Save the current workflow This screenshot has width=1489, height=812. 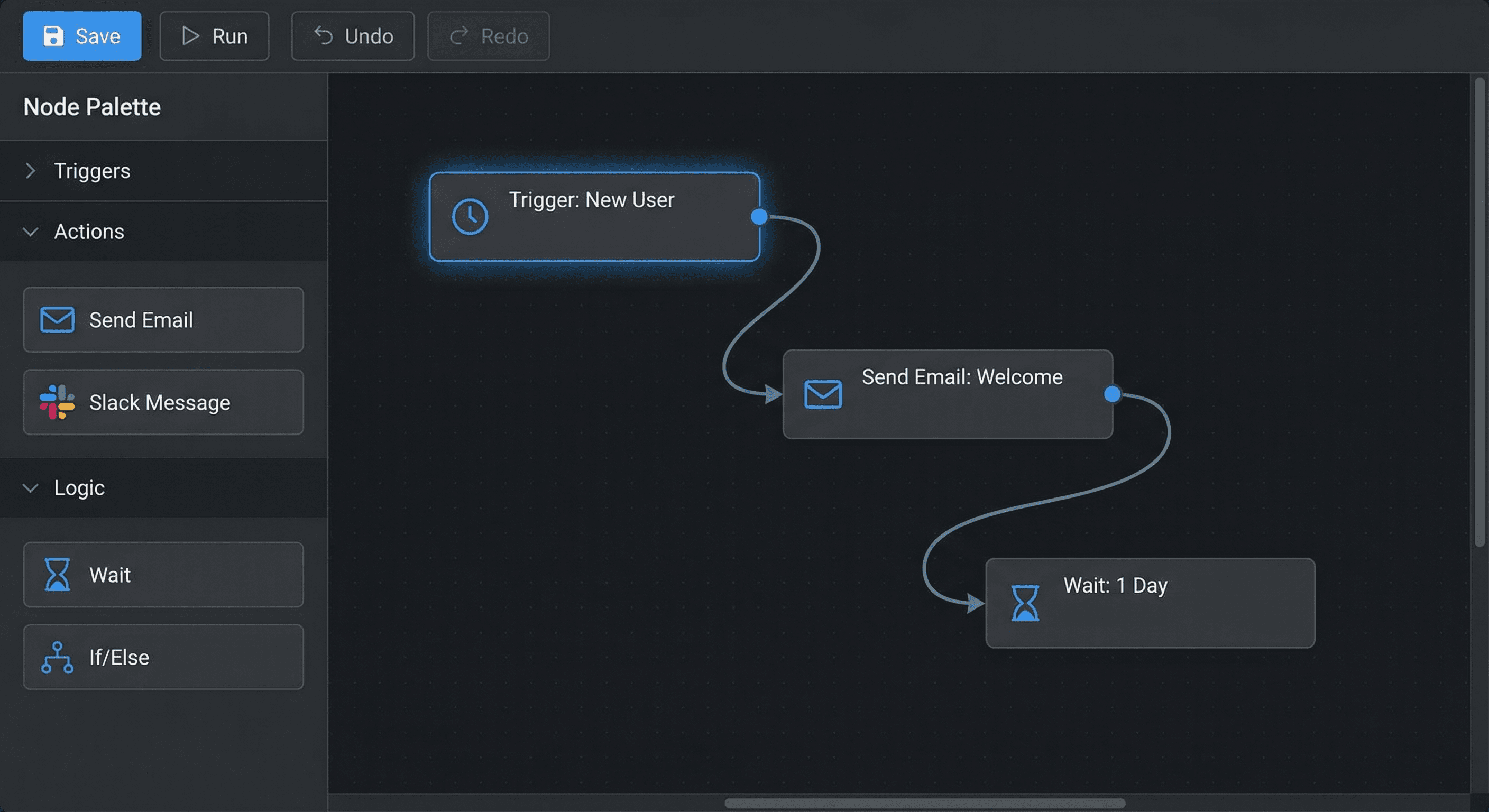pos(81,36)
